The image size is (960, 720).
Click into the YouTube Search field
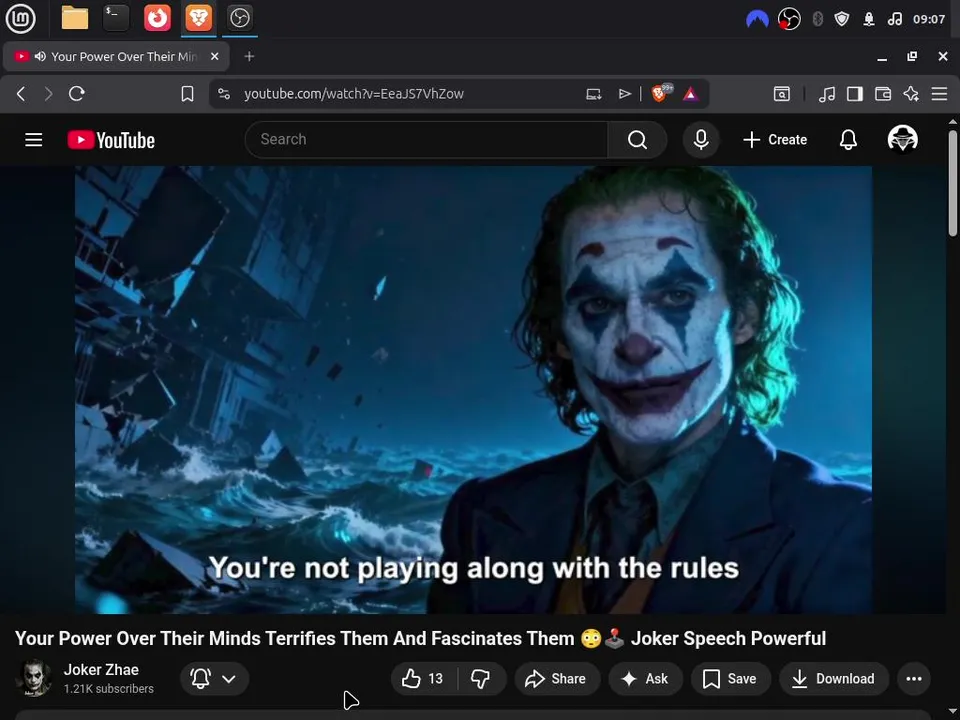point(426,140)
